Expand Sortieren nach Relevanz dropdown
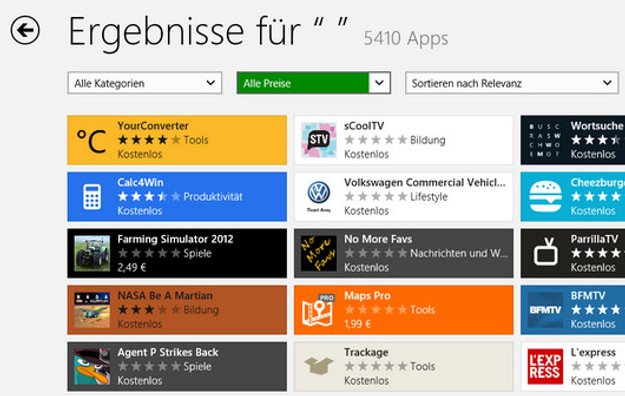Image resolution: width=625 pixels, height=396 pixels. [512, 83]
